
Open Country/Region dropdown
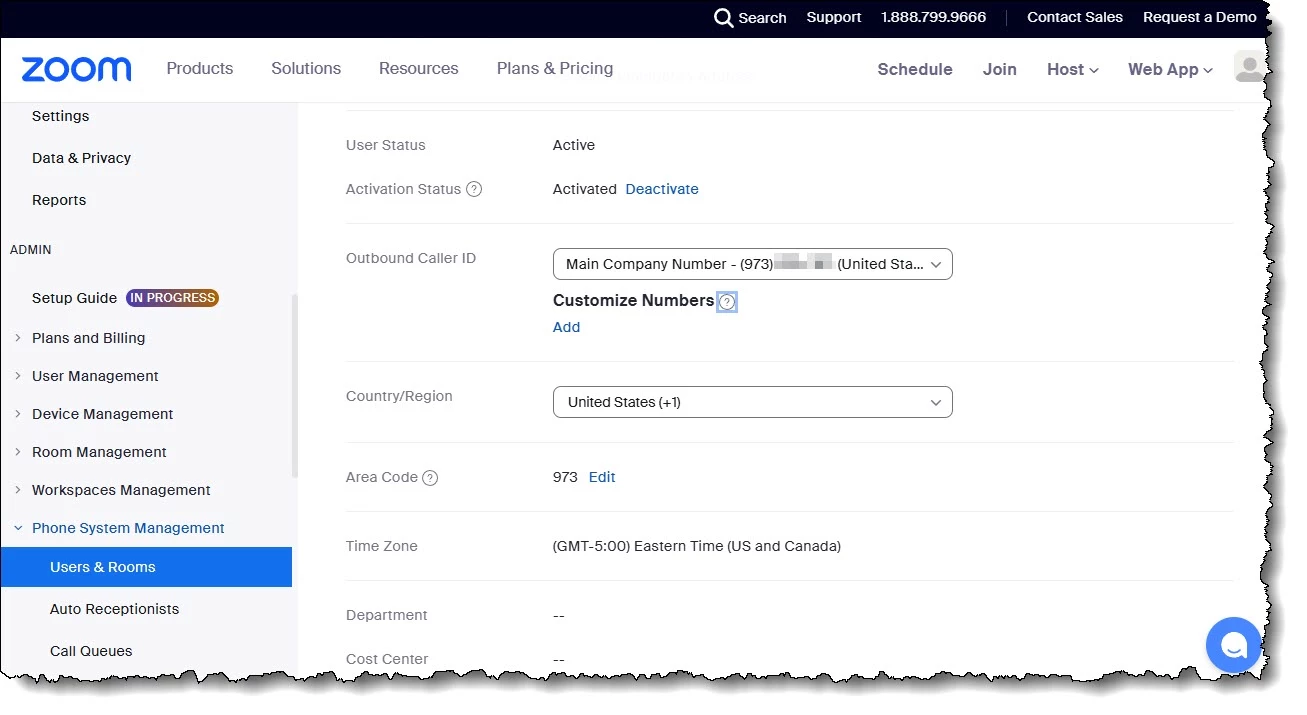coord(752,402)
